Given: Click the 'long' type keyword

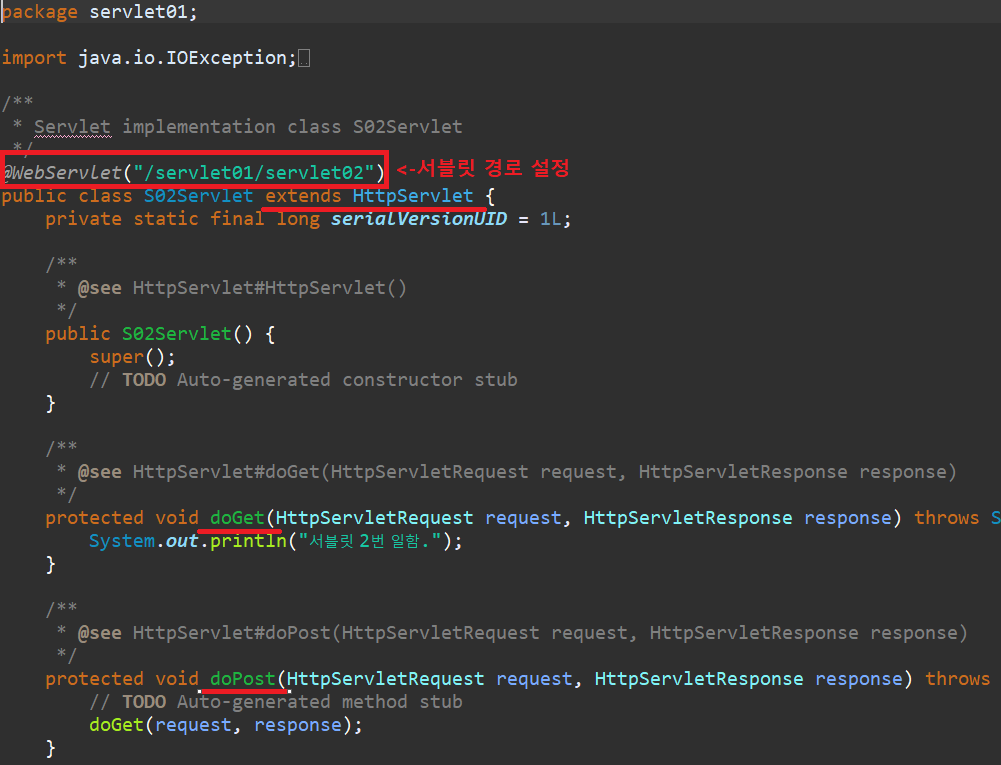Looking at the screenshot, I should click(298, 219).
